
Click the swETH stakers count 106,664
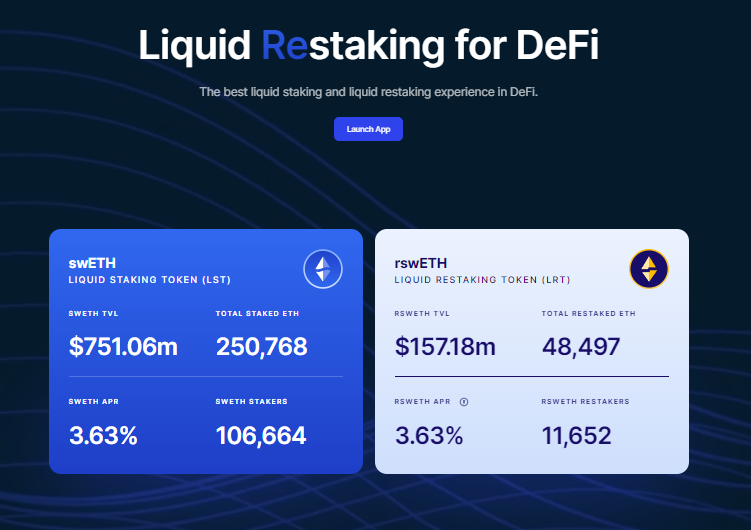click(261, 435)
